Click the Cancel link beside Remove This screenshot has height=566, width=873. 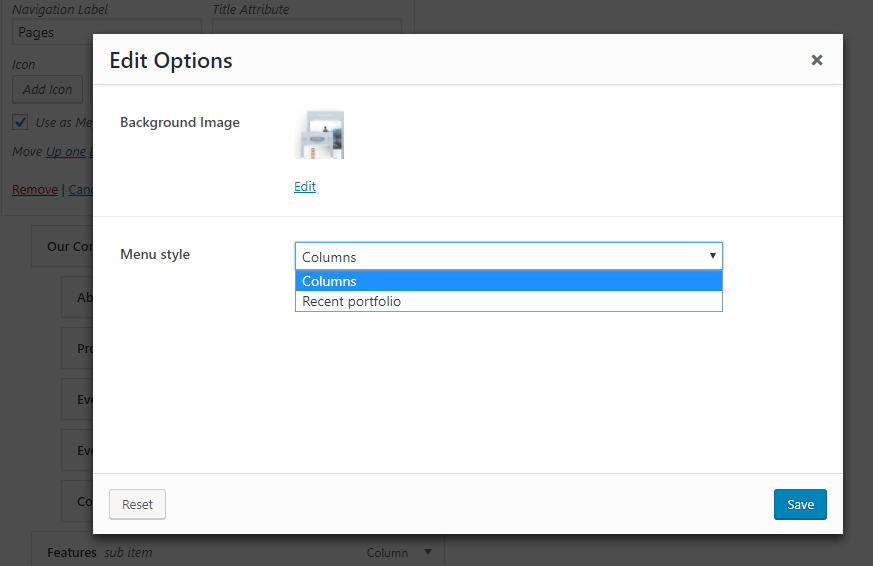[80, 189]
